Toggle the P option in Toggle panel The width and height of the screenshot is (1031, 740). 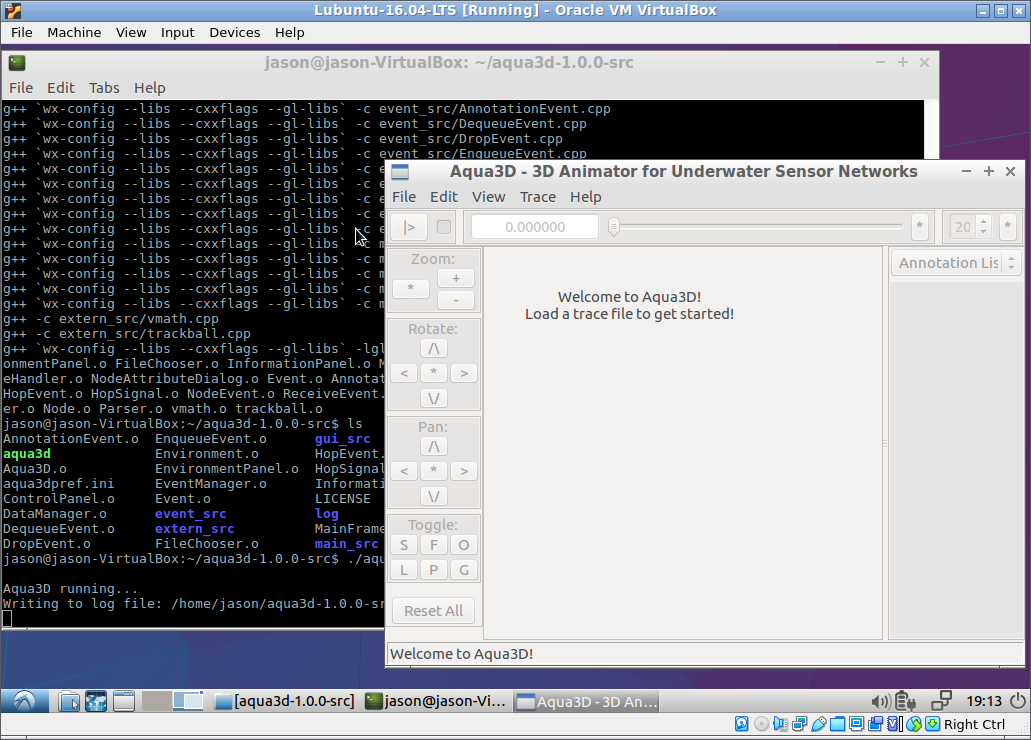pos(434,570)
